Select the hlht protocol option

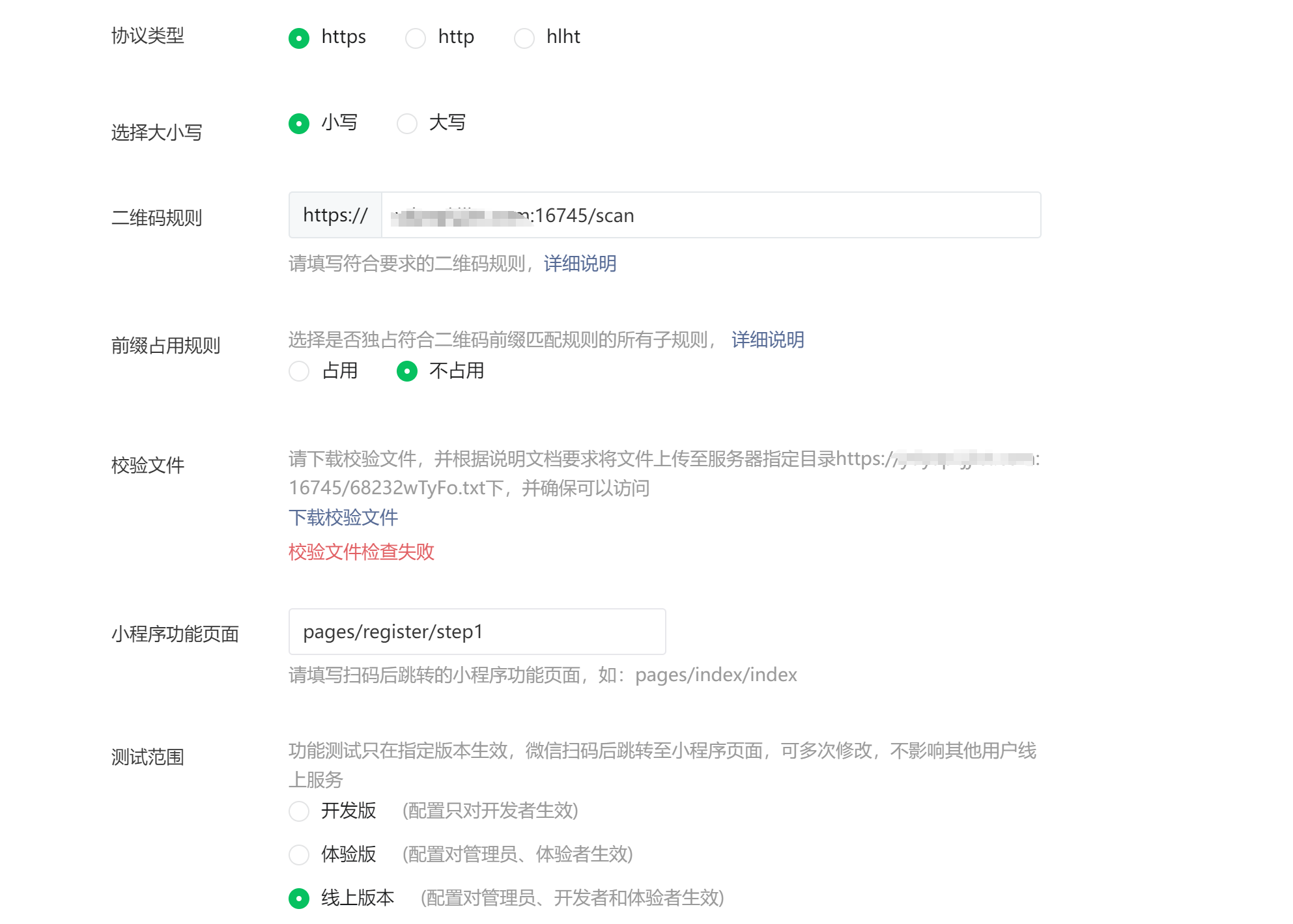524,38
